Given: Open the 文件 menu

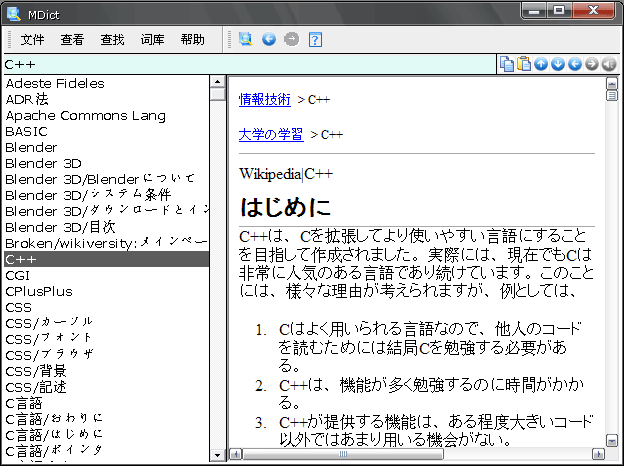Looking at the screenshot, I should pos(33,40).
